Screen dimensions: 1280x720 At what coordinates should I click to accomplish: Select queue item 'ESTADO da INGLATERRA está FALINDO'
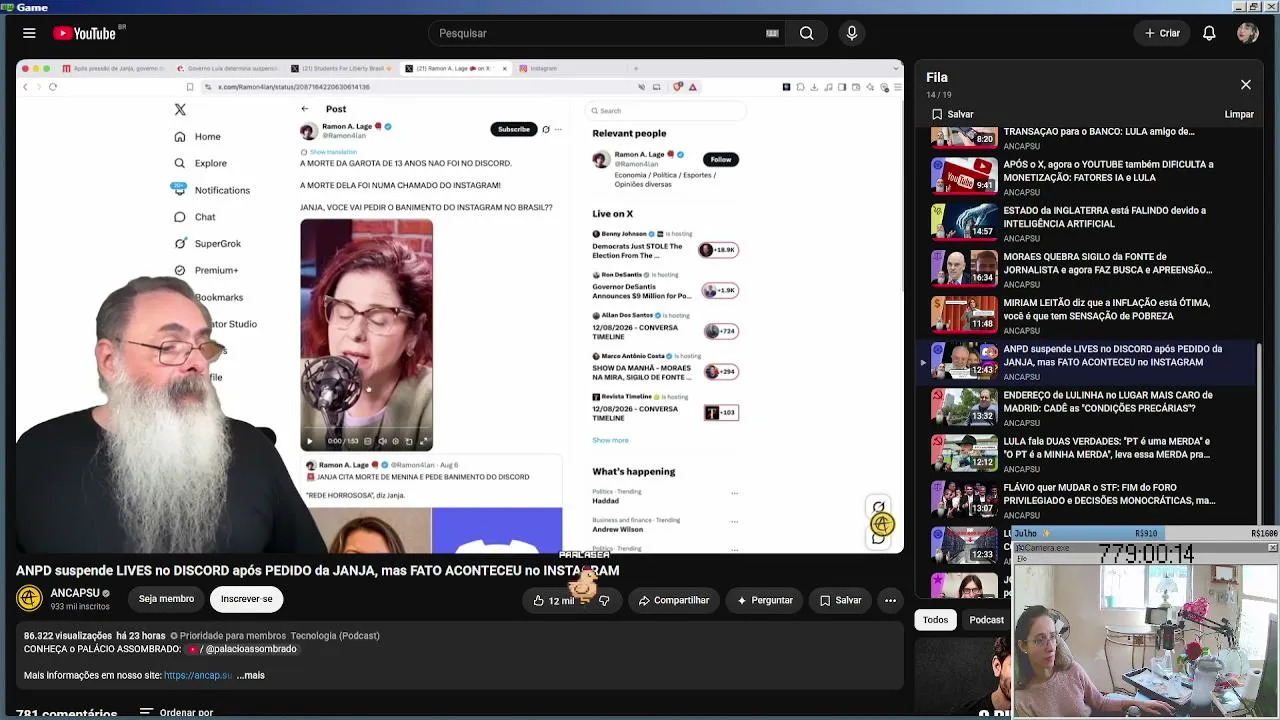[1090, 222]
